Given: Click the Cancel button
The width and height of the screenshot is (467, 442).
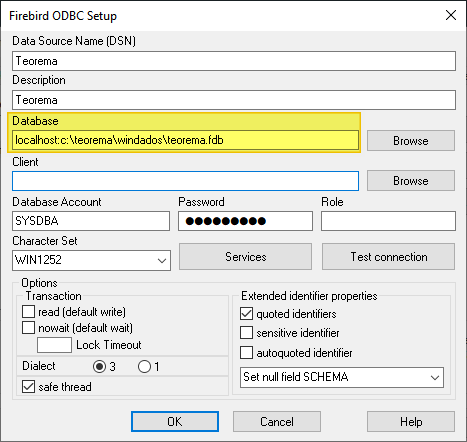Looking at the screenshot, I should coord(277,422).
